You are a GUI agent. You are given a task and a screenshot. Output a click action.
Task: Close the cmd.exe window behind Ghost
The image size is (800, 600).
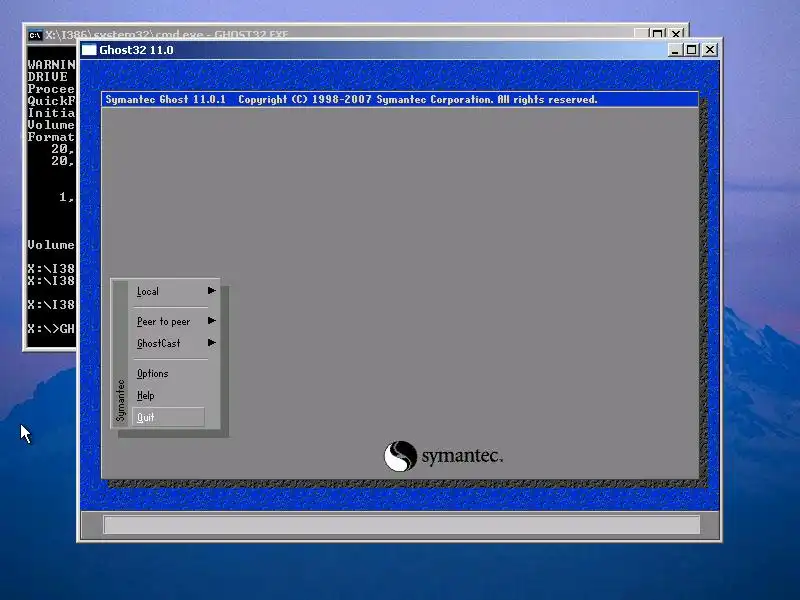click(676, 34)
